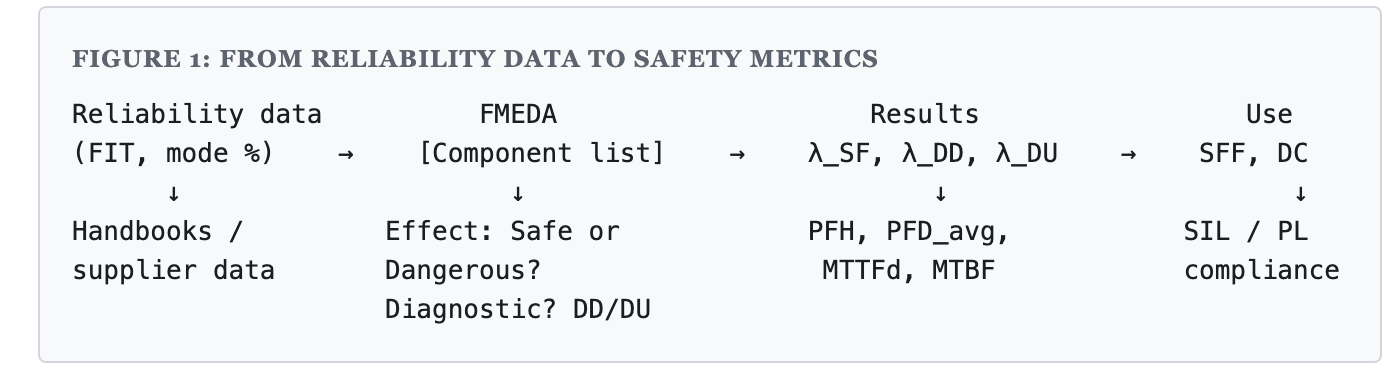1392x374 pixels.
Task: Click the down arrow under Reliability data
Action: 174,193
